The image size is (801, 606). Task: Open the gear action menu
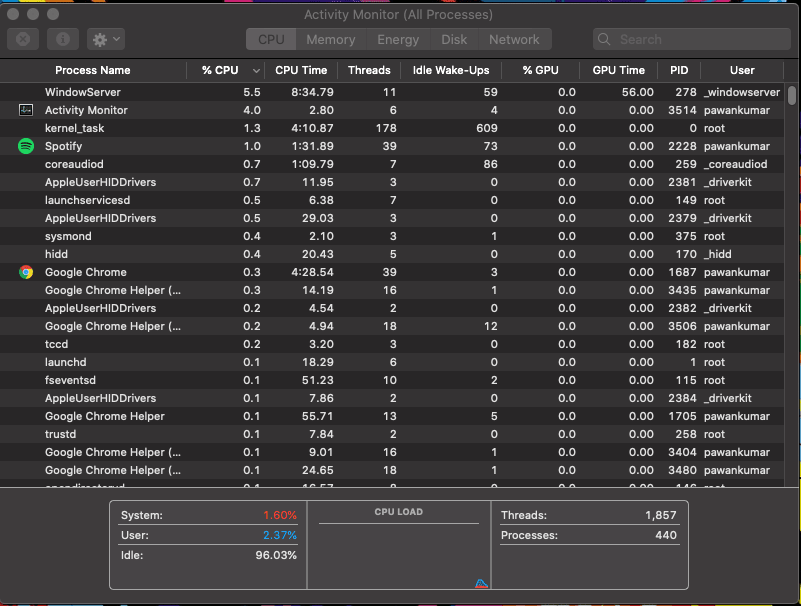tap(106, 39)
